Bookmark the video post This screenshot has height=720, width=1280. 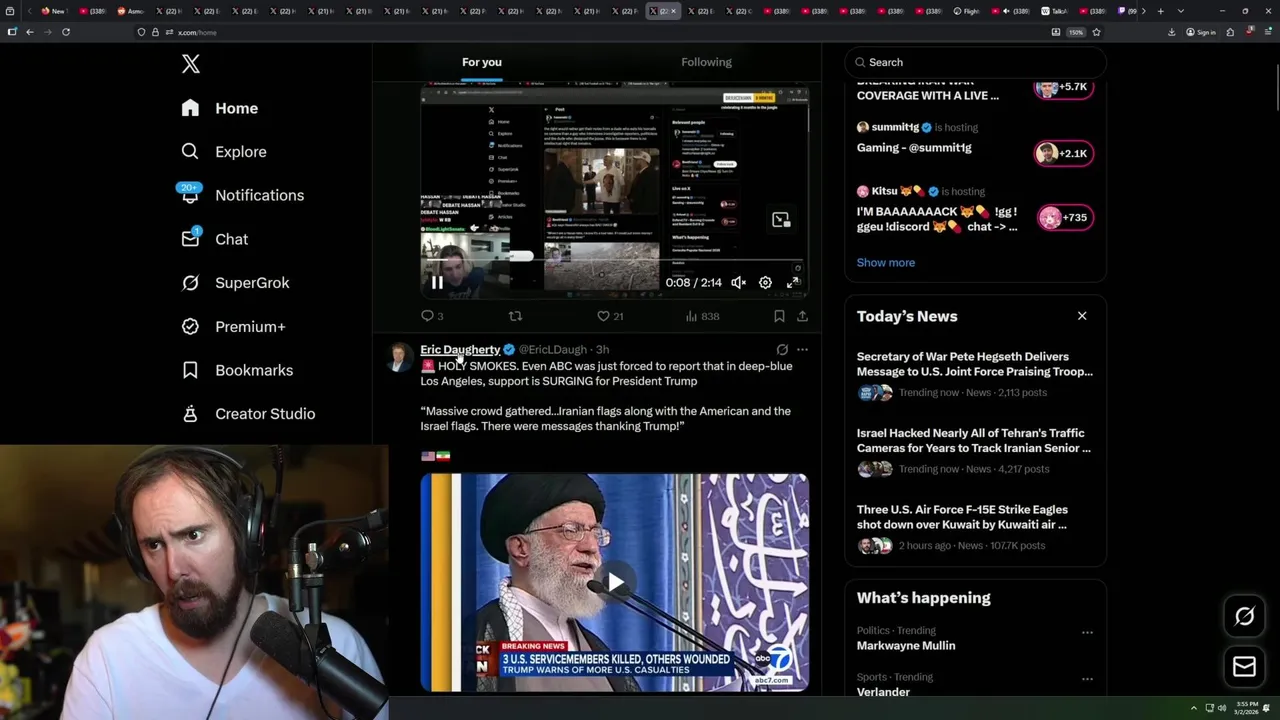click(x=779, y=316)
